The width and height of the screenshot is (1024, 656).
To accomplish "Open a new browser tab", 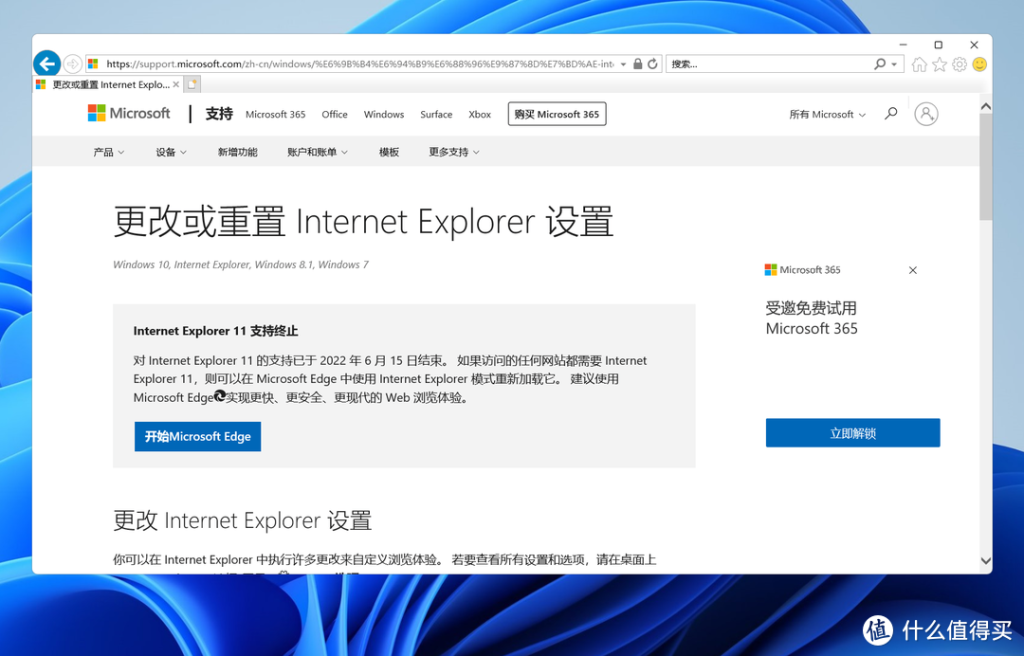I will (x=192, y=84).
